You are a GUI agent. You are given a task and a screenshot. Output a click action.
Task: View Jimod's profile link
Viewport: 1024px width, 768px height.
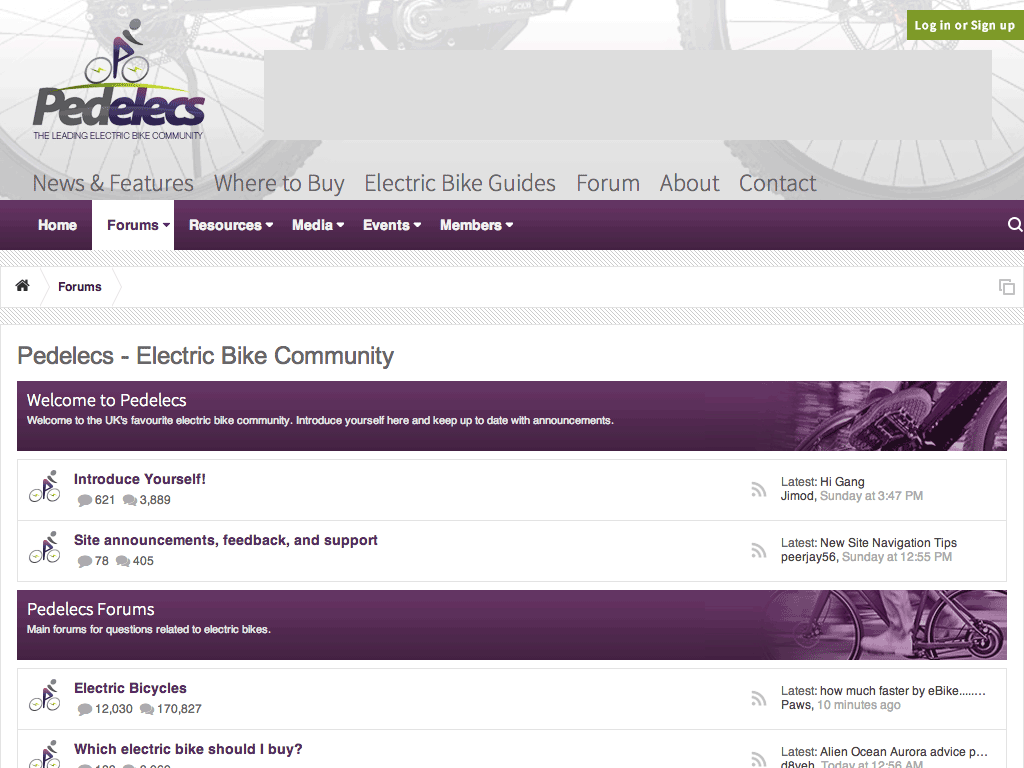pyautogui.click(x=797, y=495)
